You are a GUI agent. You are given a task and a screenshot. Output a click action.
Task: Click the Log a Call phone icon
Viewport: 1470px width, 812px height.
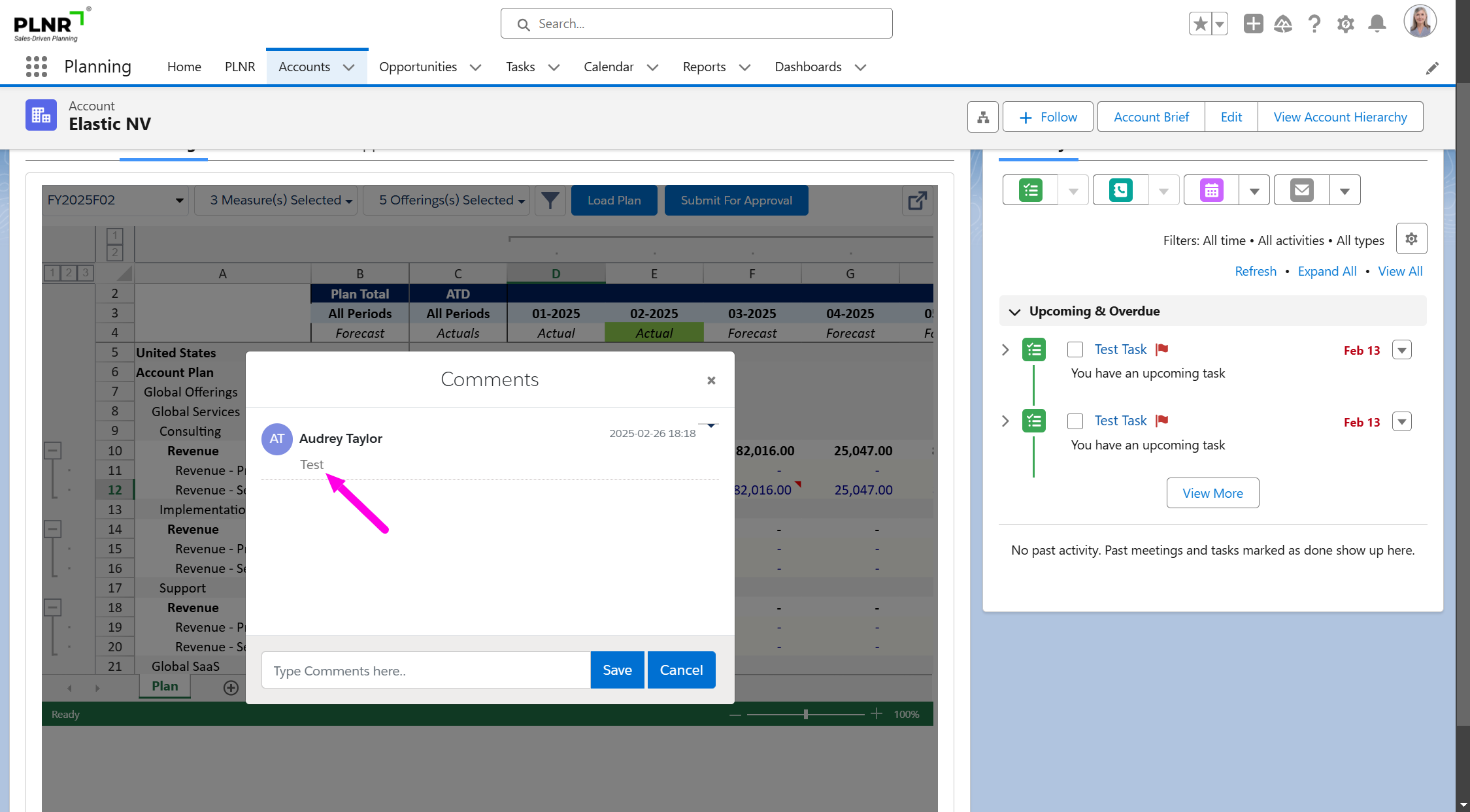pos(1120,190)
